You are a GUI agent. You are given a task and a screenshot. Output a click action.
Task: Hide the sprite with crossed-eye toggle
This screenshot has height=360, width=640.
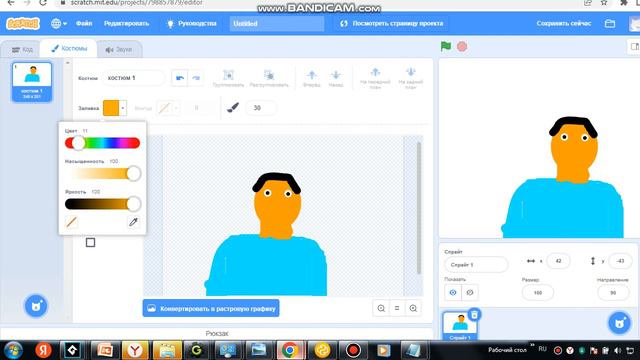(x=470, y=293)
